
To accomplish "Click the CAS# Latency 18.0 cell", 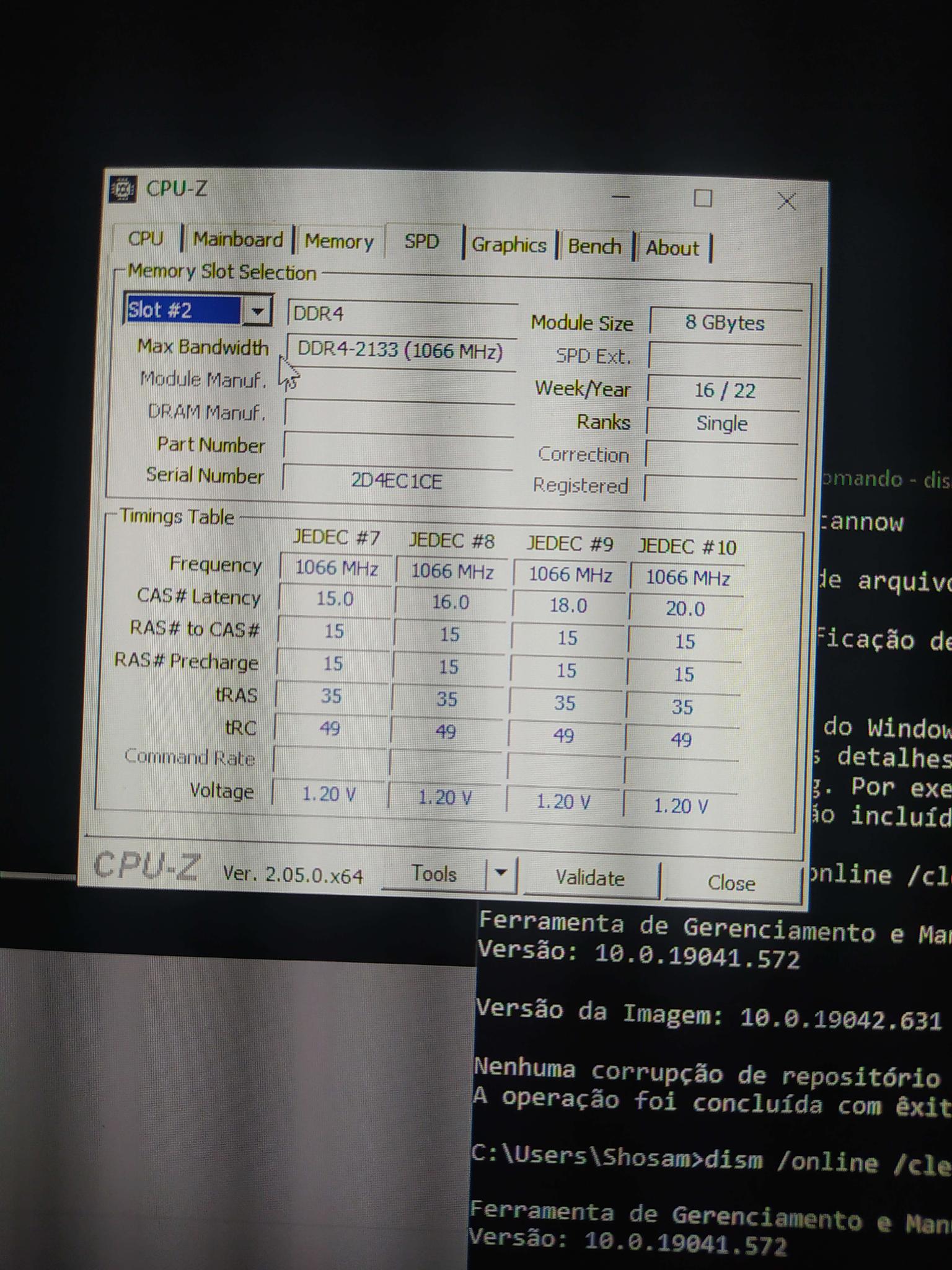I will pyautogui.click(x=568, y=605).
